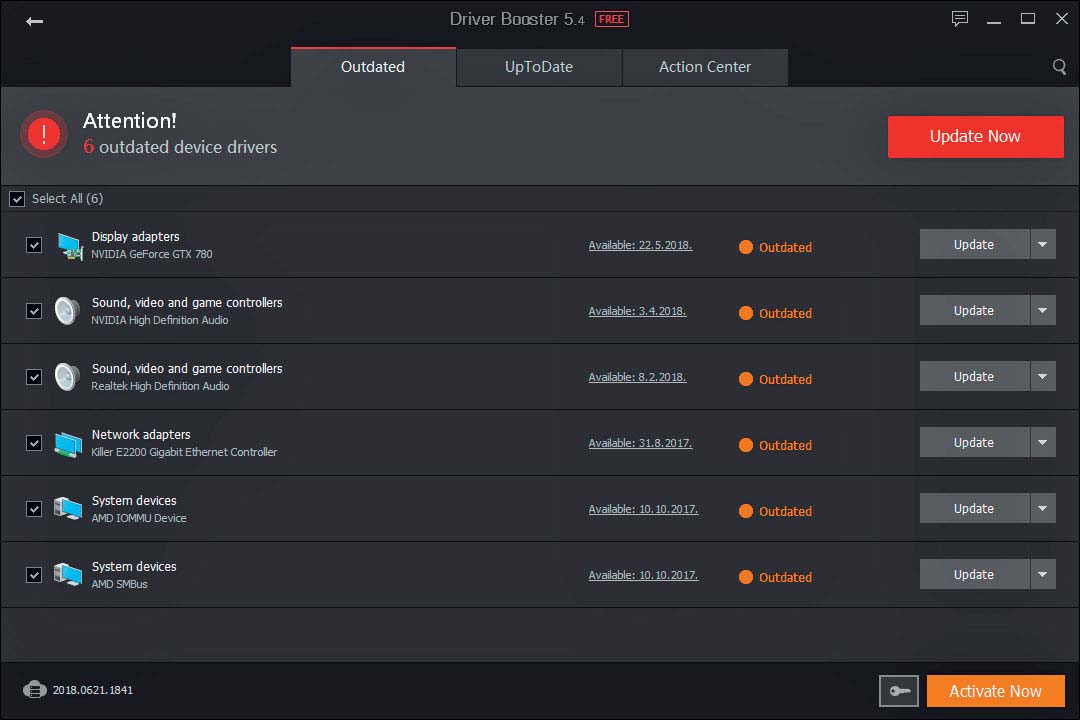Screen dimensions: 1080x720
Task: Select the Display adapters row title
Action: point(136,236)
